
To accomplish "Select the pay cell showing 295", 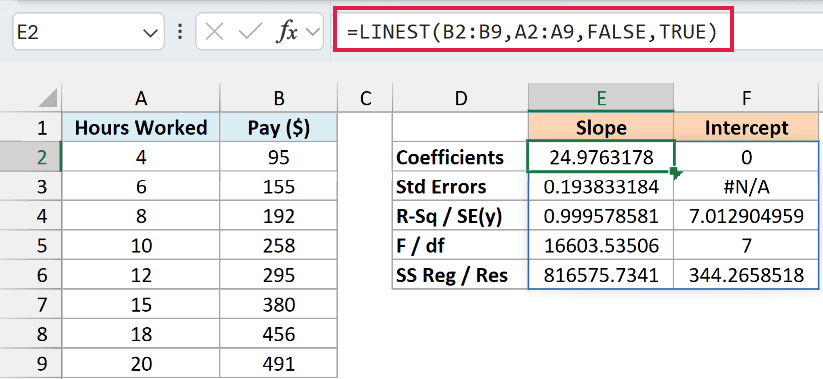I will (x=279, y=275).
